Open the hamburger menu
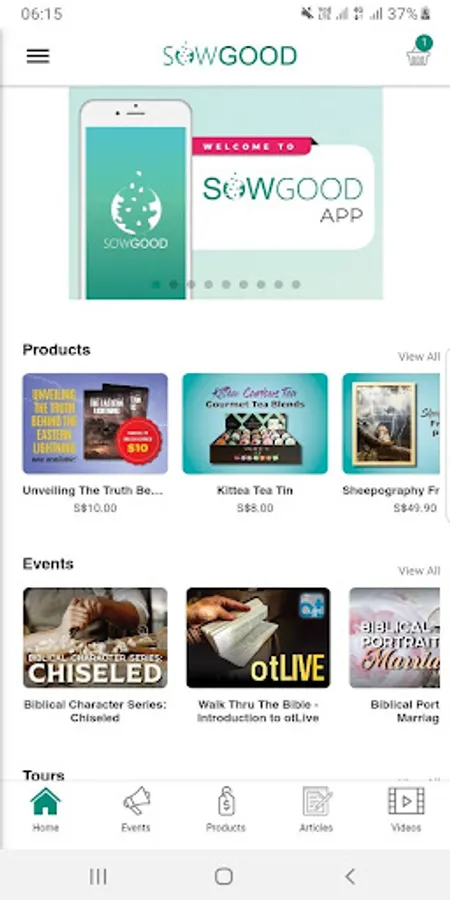 (x=38, y=56)
